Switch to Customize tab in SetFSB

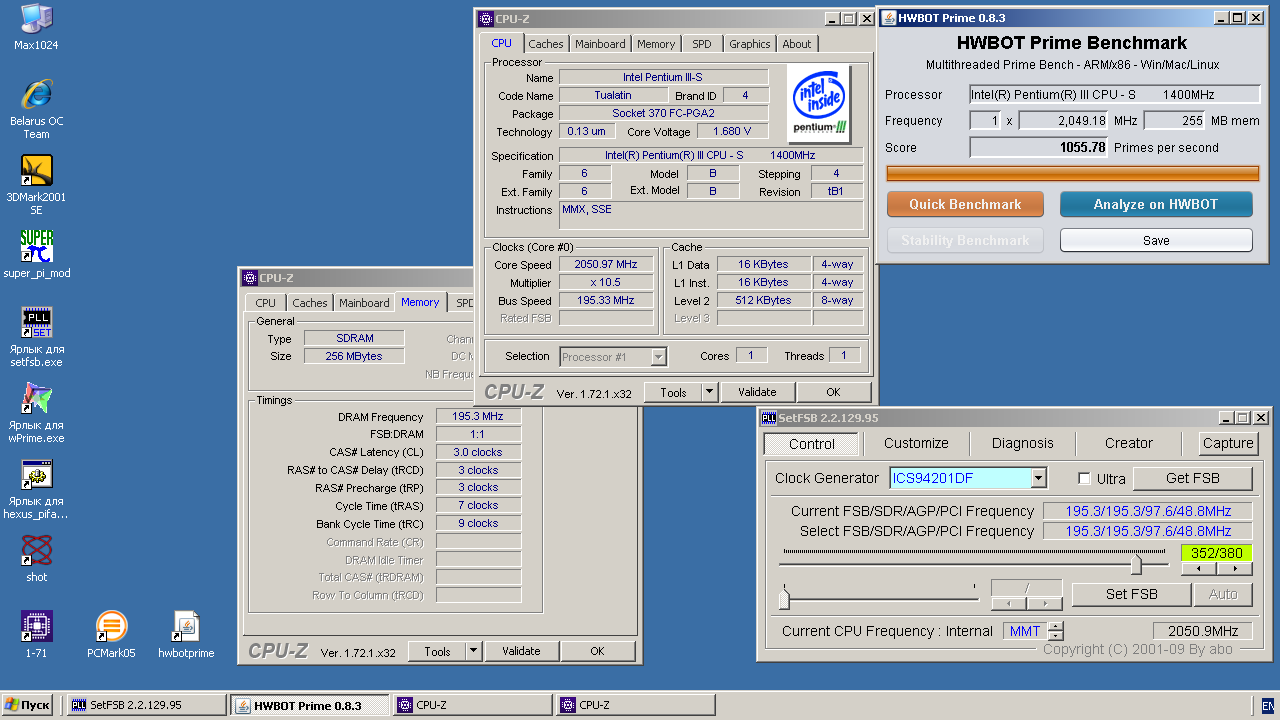pos(916,443)
